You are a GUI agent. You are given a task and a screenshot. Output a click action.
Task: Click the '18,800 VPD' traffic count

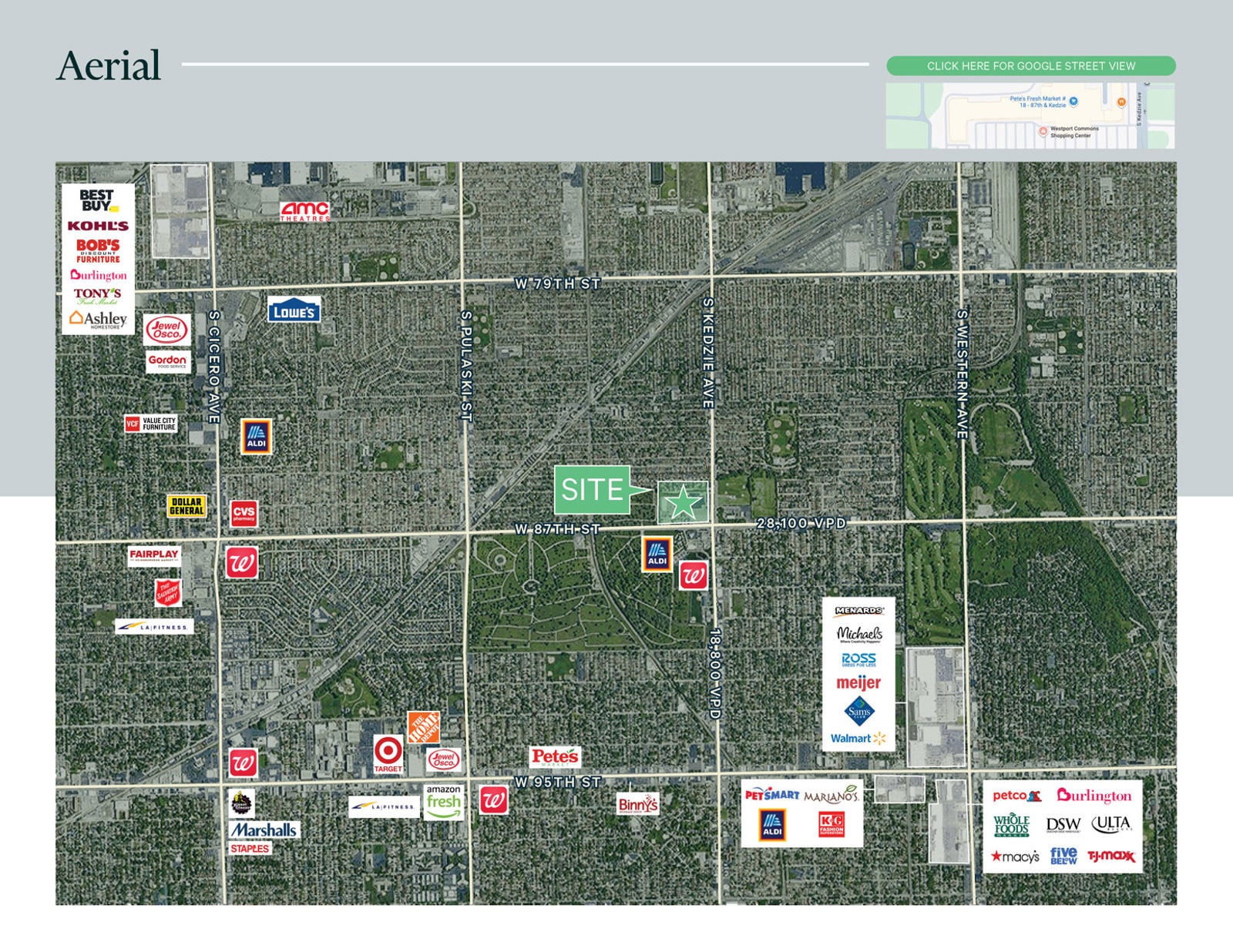(714, 674)
